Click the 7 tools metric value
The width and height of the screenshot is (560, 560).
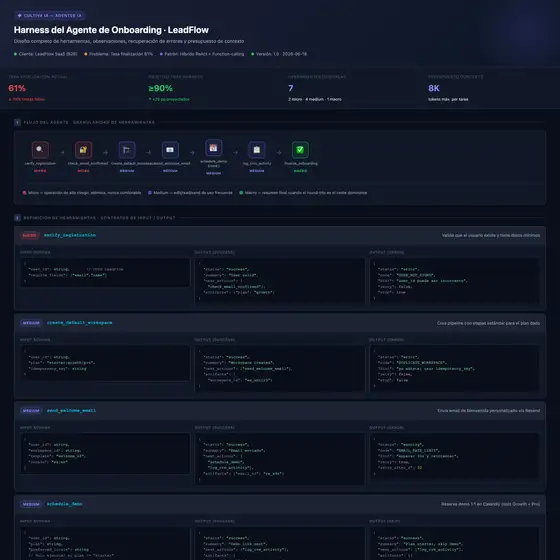(291, 88)
